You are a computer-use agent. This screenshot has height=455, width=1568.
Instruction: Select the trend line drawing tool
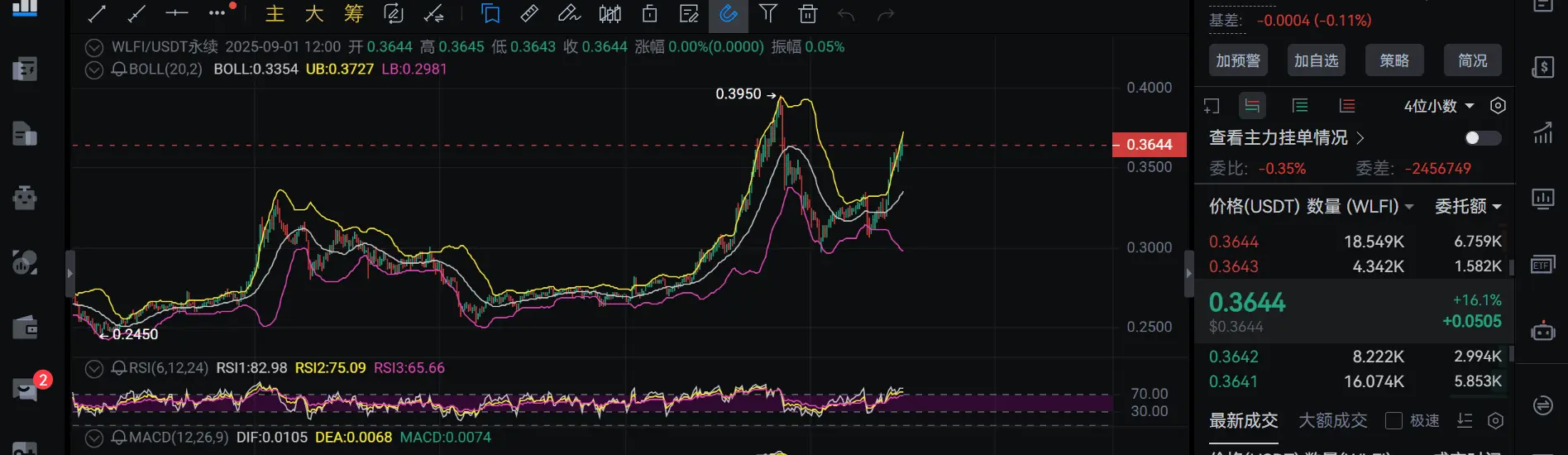pos(97,13)
